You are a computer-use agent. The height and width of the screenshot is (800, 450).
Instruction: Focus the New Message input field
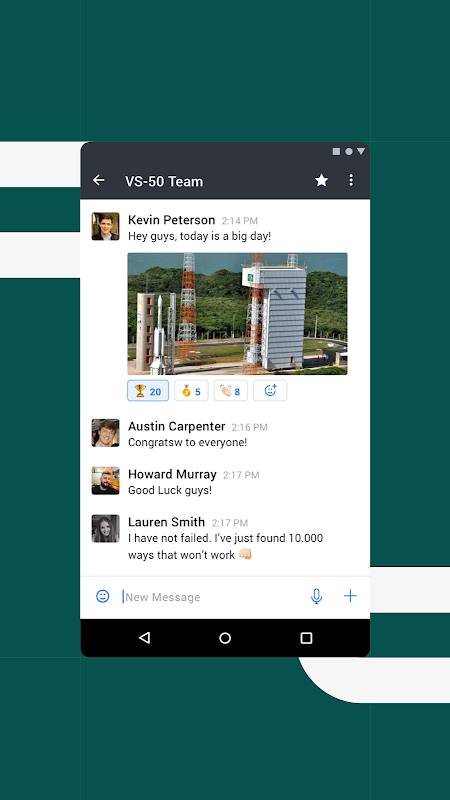coord(212,597)
